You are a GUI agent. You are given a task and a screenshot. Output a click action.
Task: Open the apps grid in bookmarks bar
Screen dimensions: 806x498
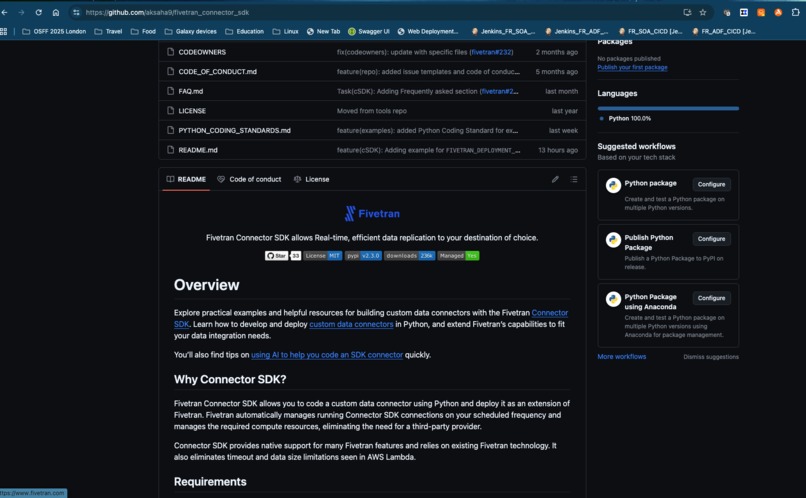pyautogui.click(x=4, y=31)
